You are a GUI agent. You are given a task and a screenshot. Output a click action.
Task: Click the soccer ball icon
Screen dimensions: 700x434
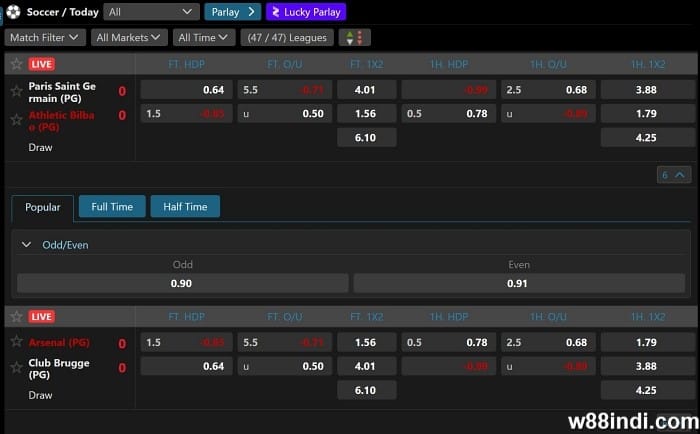(13, 12)
